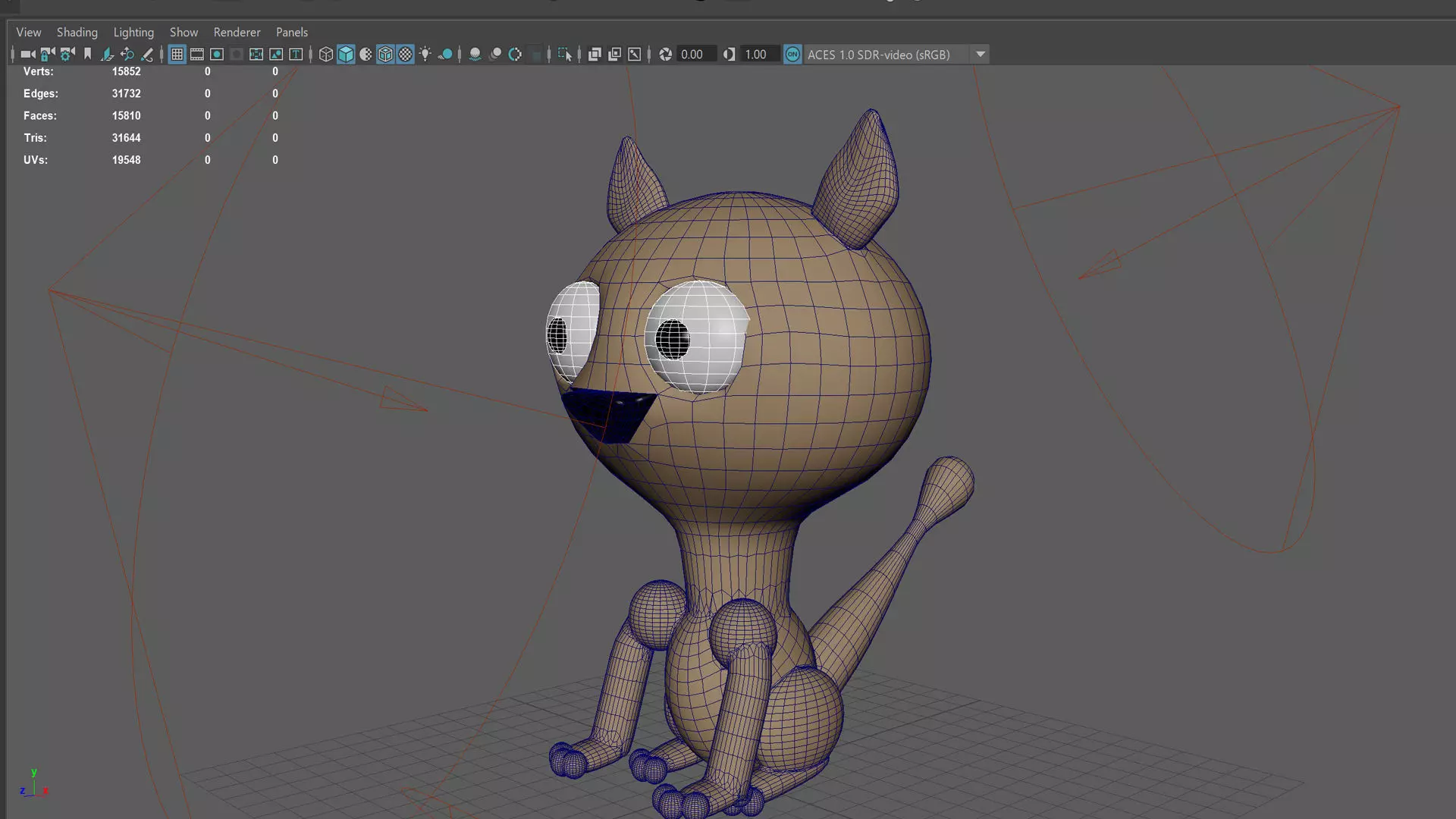
Task: Click the dimmed Depth of Field icon
Action: click(535, 55)
